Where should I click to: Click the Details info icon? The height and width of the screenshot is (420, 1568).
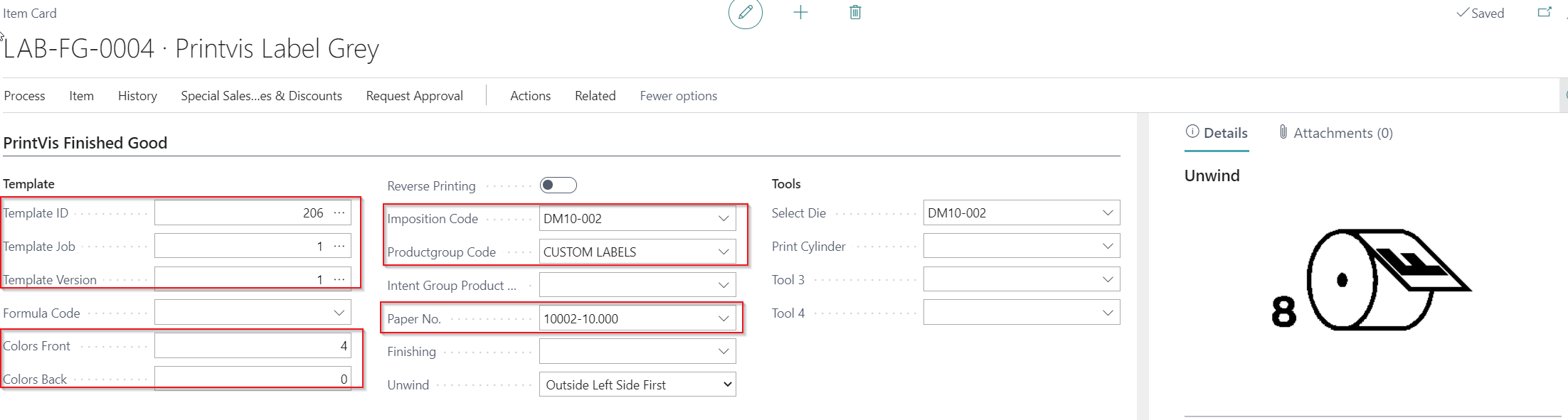(x=1192, y=131)
